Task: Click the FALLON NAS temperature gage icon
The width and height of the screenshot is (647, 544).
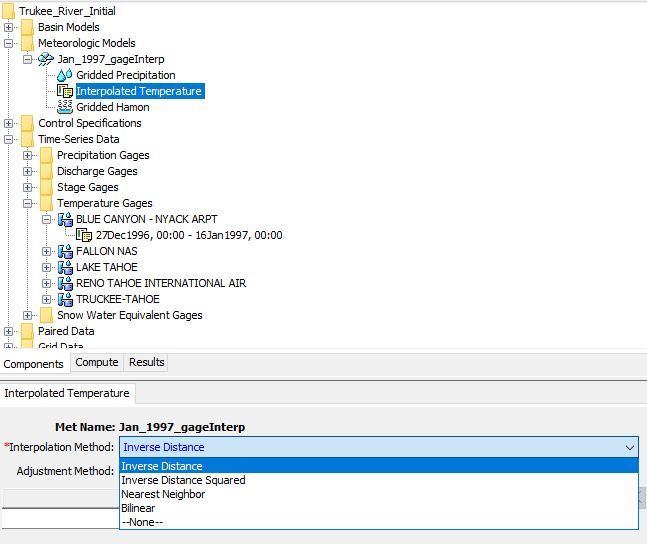Action: tap(65, 251)
